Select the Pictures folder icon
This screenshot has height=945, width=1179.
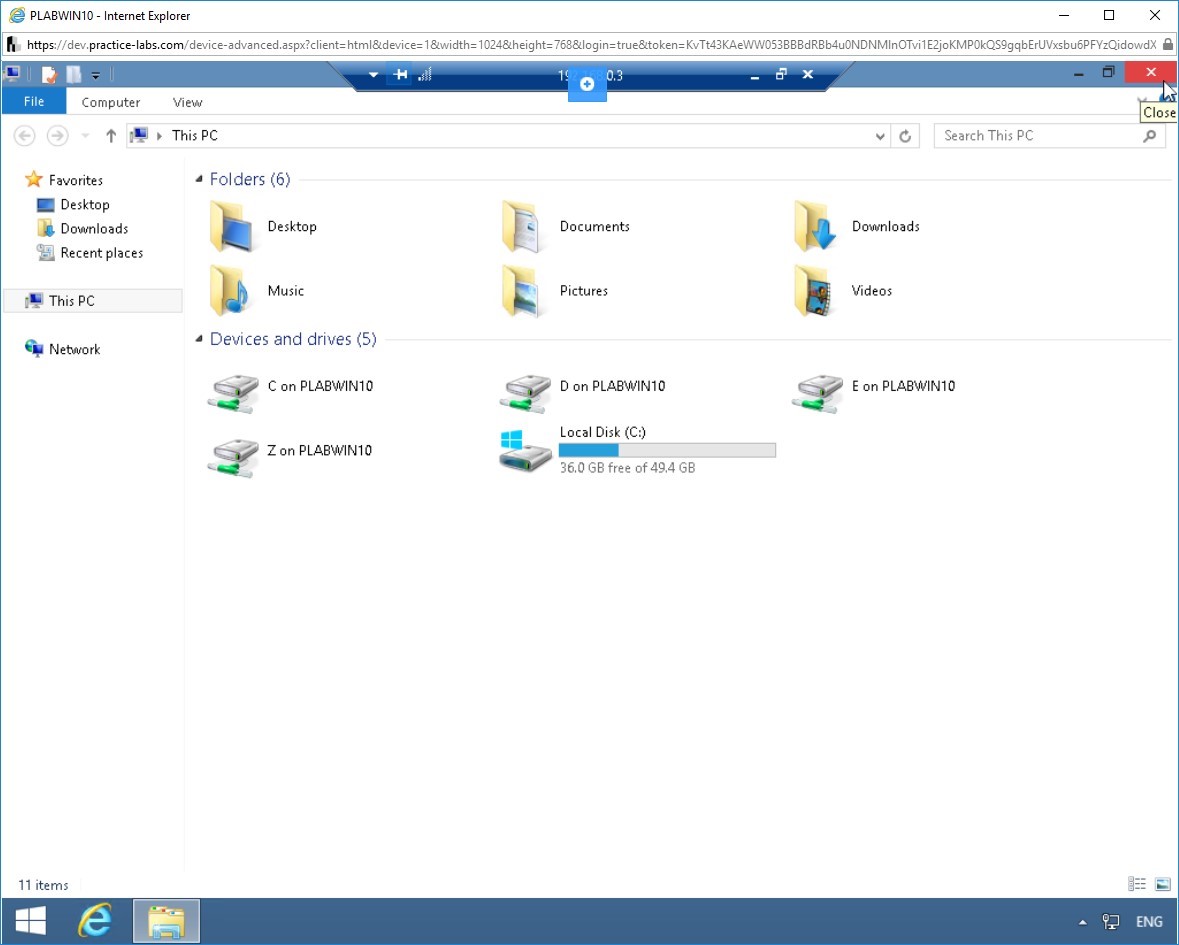pyautogui.click(x=523, y=291)
